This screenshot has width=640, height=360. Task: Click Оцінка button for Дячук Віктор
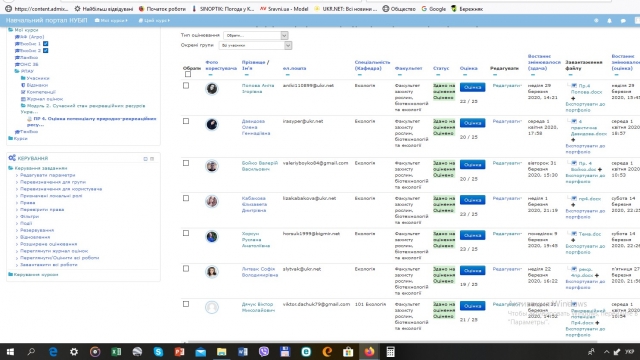tap(472, 306)
